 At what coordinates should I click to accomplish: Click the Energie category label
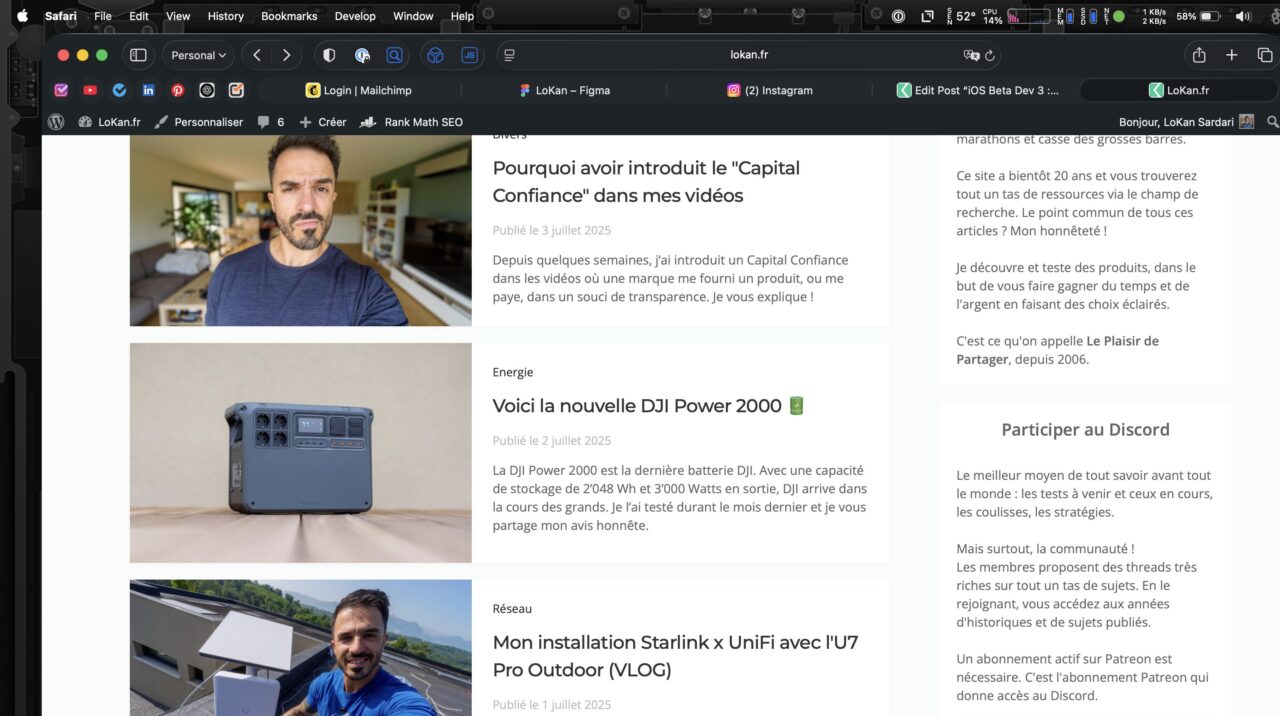(513, 372)
